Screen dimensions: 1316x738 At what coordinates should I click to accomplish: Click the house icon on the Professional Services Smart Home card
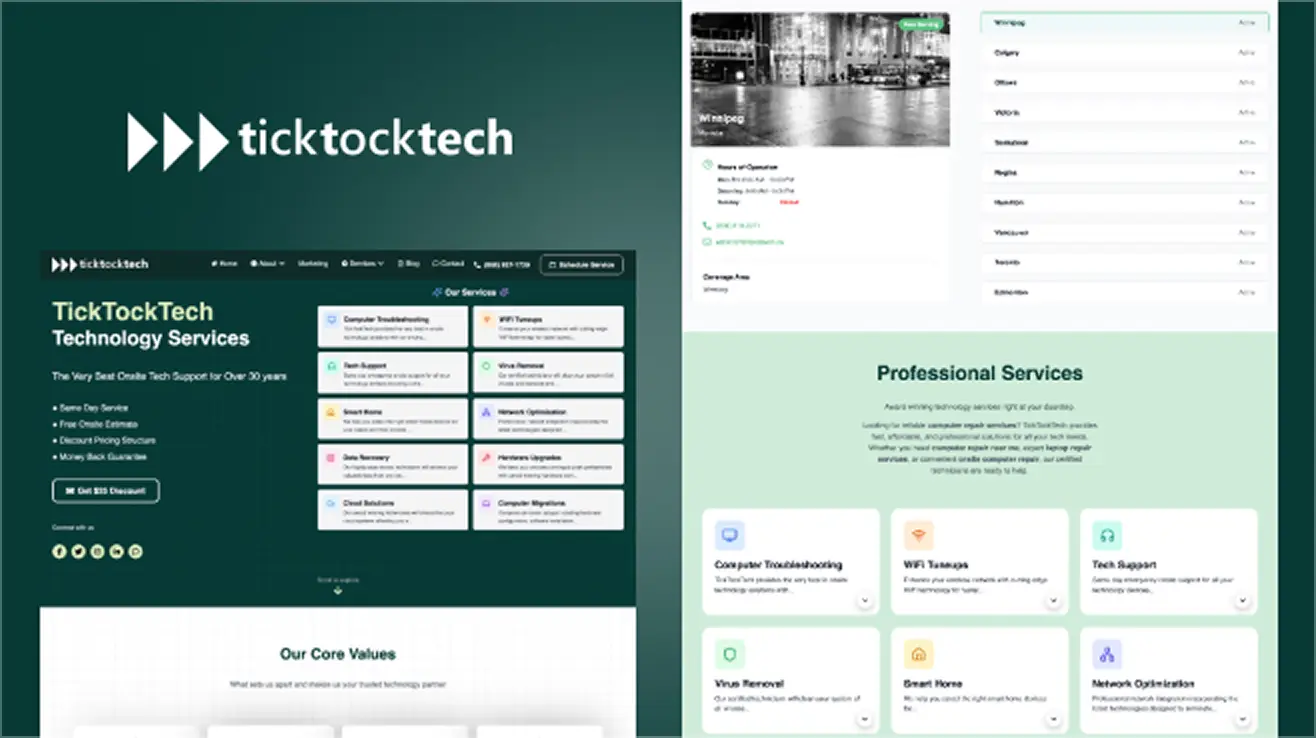918,655
